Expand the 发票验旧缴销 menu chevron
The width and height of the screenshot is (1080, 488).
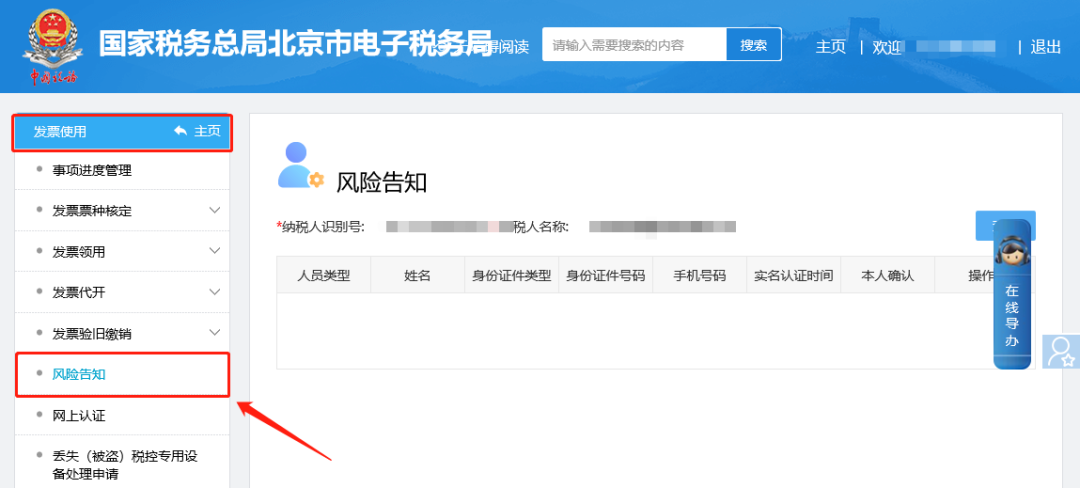pos(215,333)
